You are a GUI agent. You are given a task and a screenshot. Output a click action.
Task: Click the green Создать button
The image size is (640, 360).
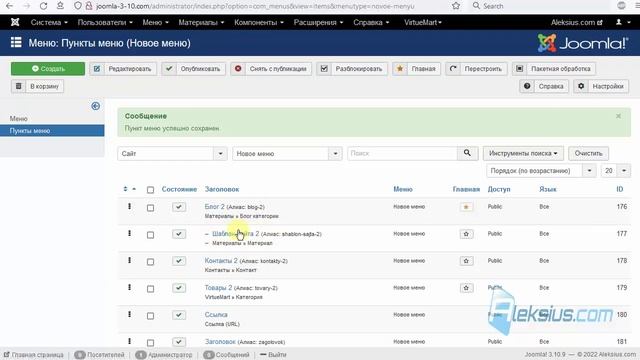tap(48, 69)
